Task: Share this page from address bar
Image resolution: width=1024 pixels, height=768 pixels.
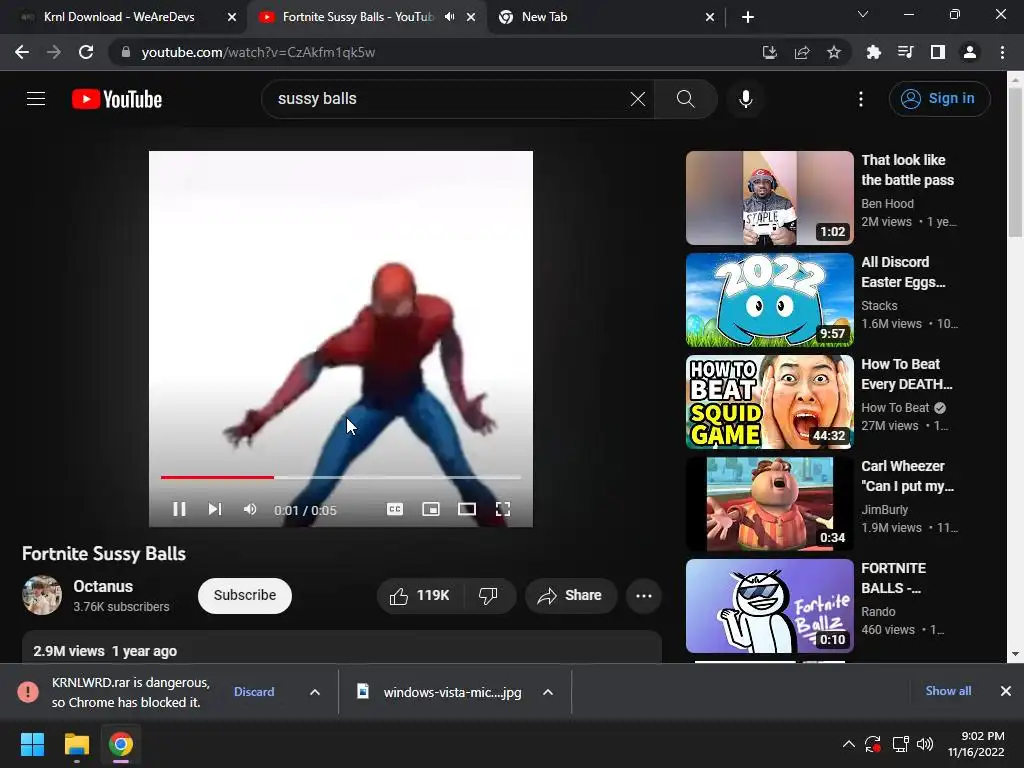Action: pos(802,52)
